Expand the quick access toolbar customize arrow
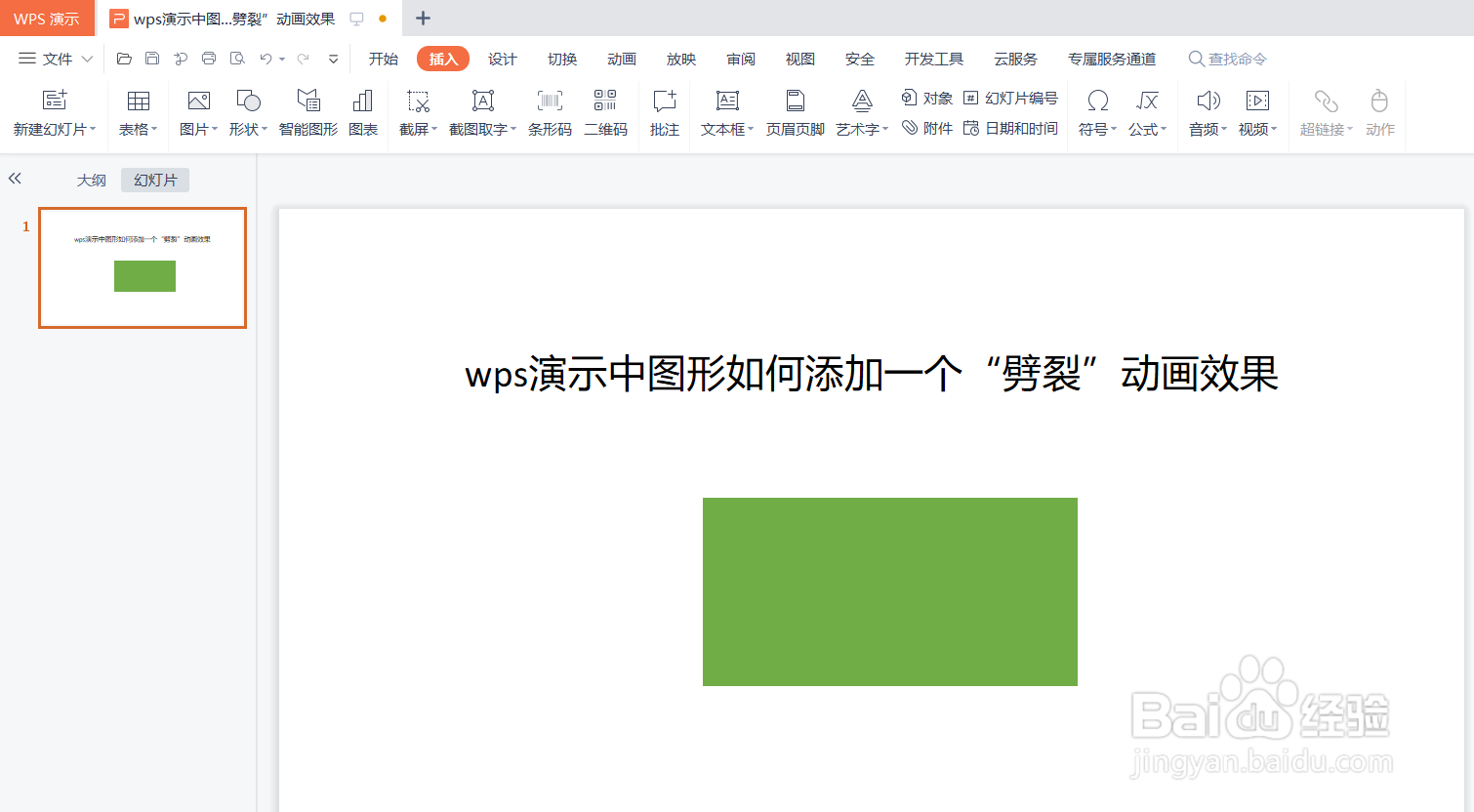Viewport: 1474px width, 812px height. [334, 59]
